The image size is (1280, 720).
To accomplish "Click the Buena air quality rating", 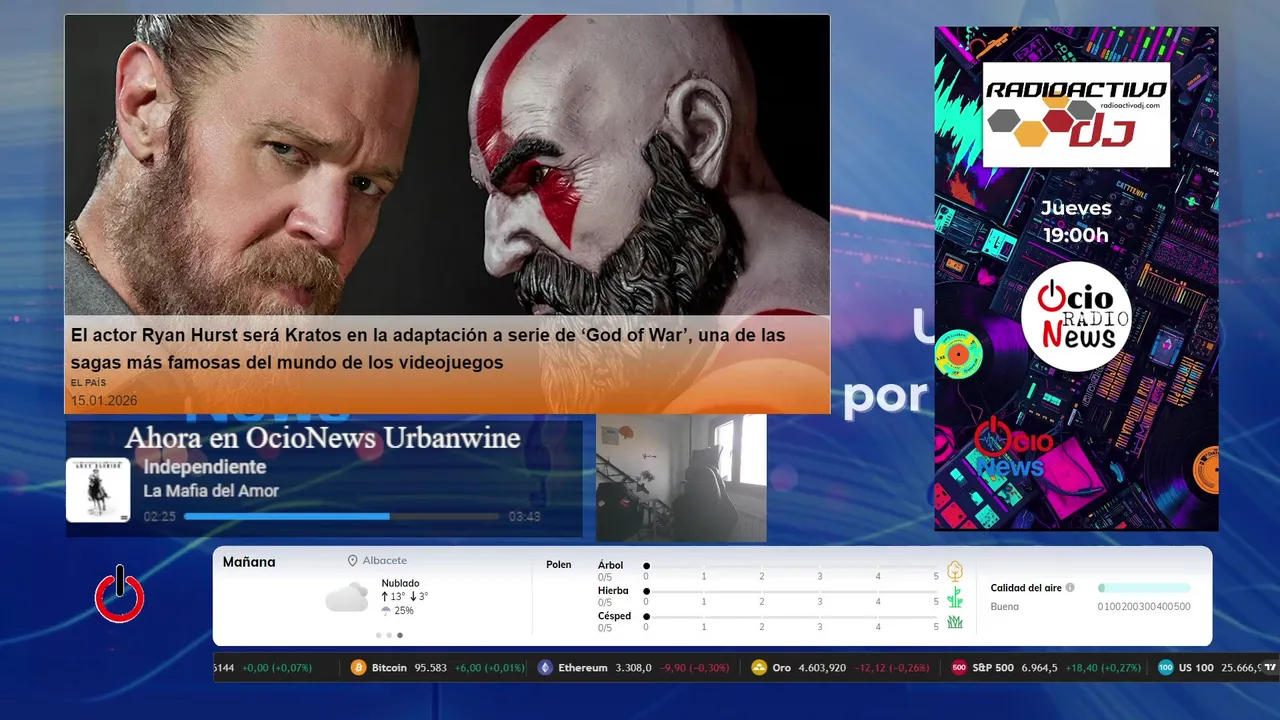I will point(1005,606).
